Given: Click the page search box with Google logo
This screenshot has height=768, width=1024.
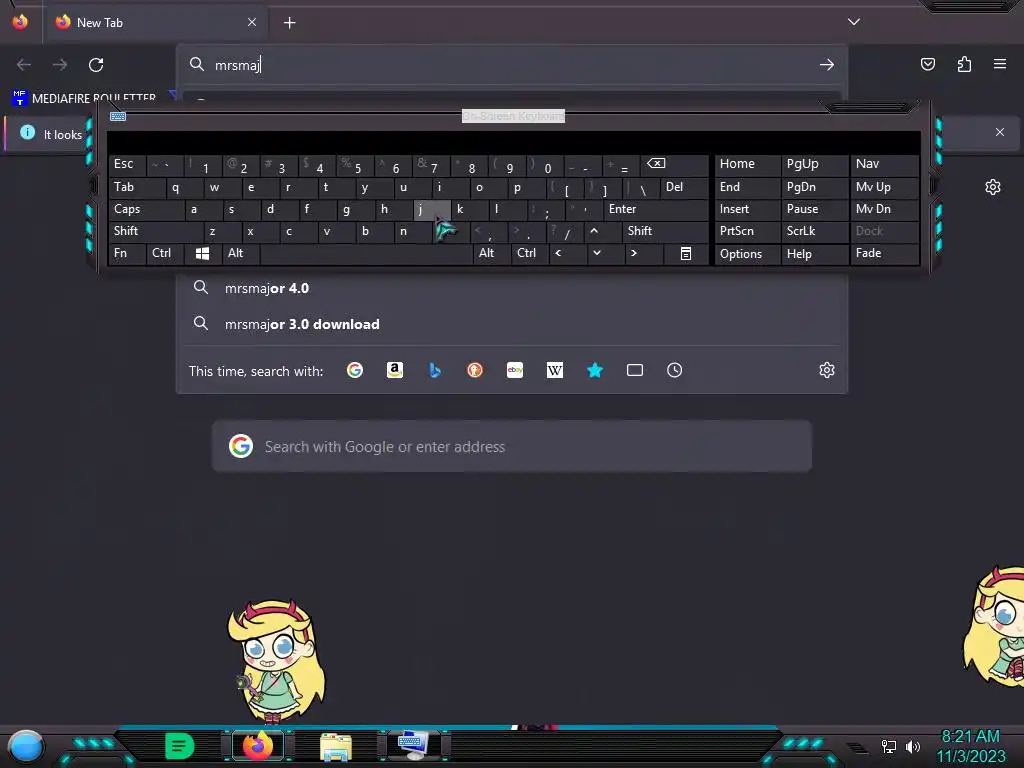Looking at the screenshot, I should point(512,447).
